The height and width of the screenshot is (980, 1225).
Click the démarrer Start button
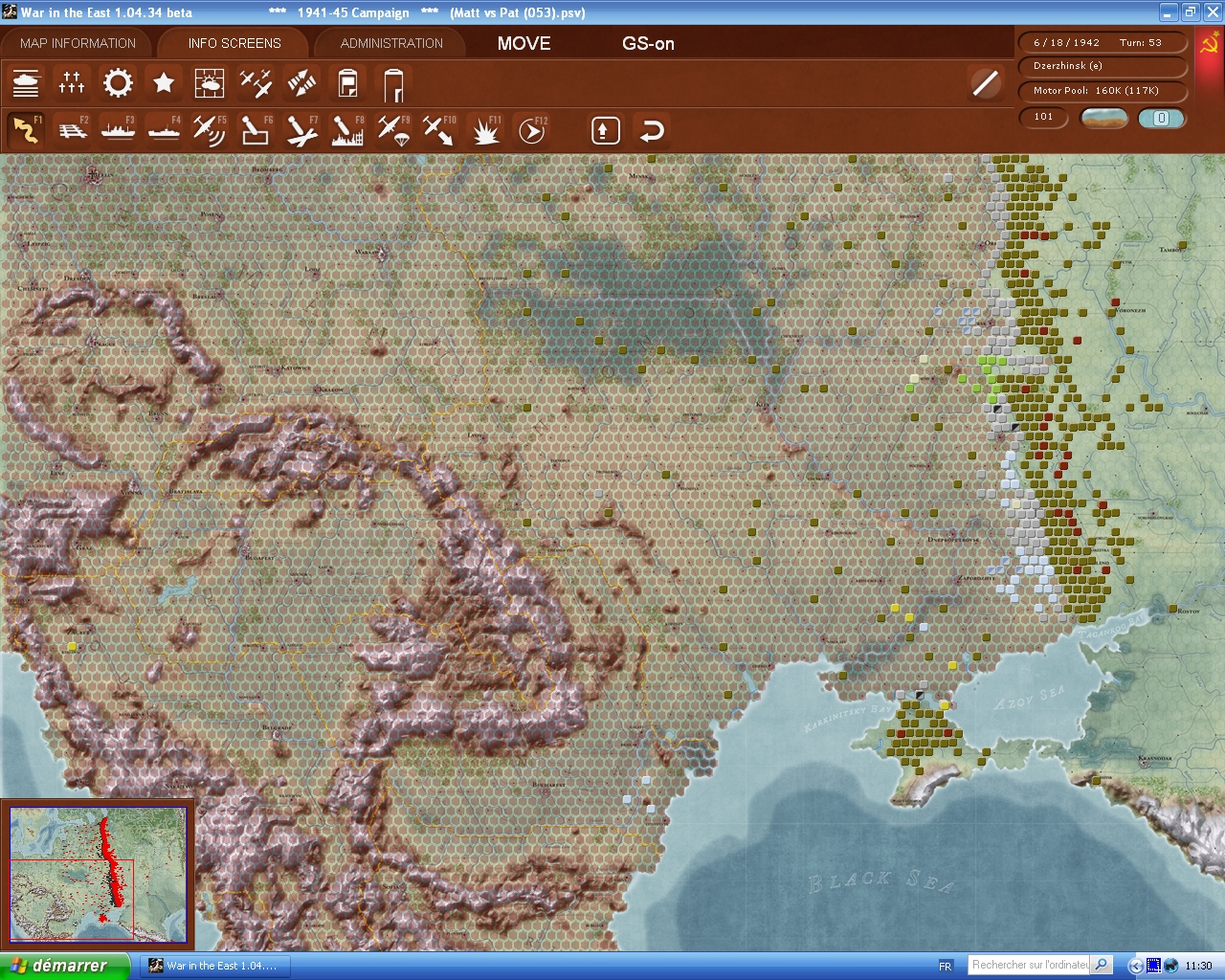(64, 966)
